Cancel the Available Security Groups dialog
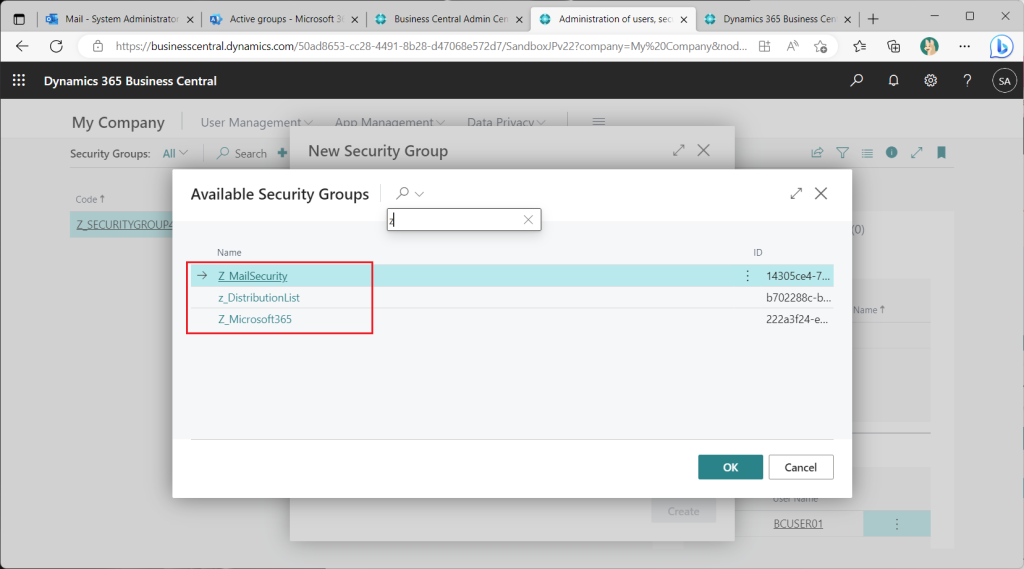The image size is (1024, 569). click(801, 467)
